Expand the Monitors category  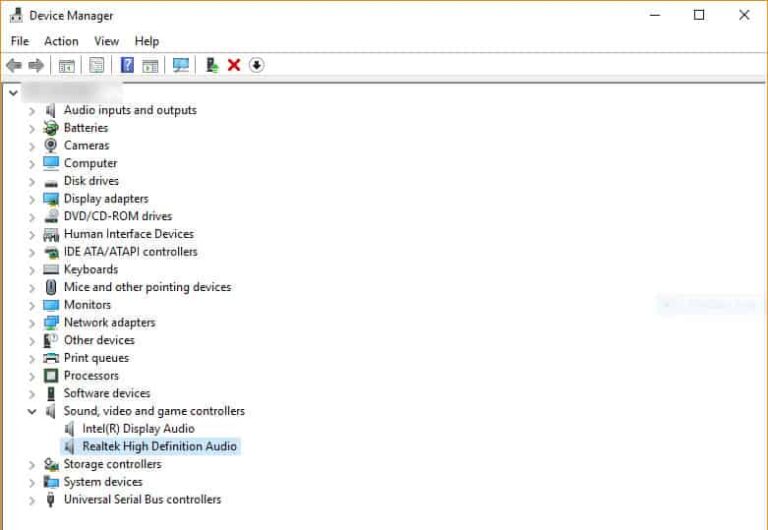click(32, 306)
